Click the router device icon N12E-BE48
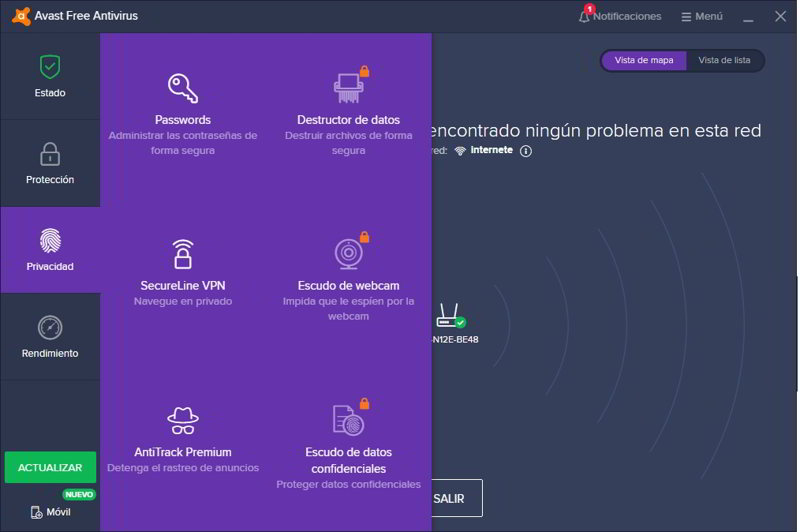 [x=451, y=316]
